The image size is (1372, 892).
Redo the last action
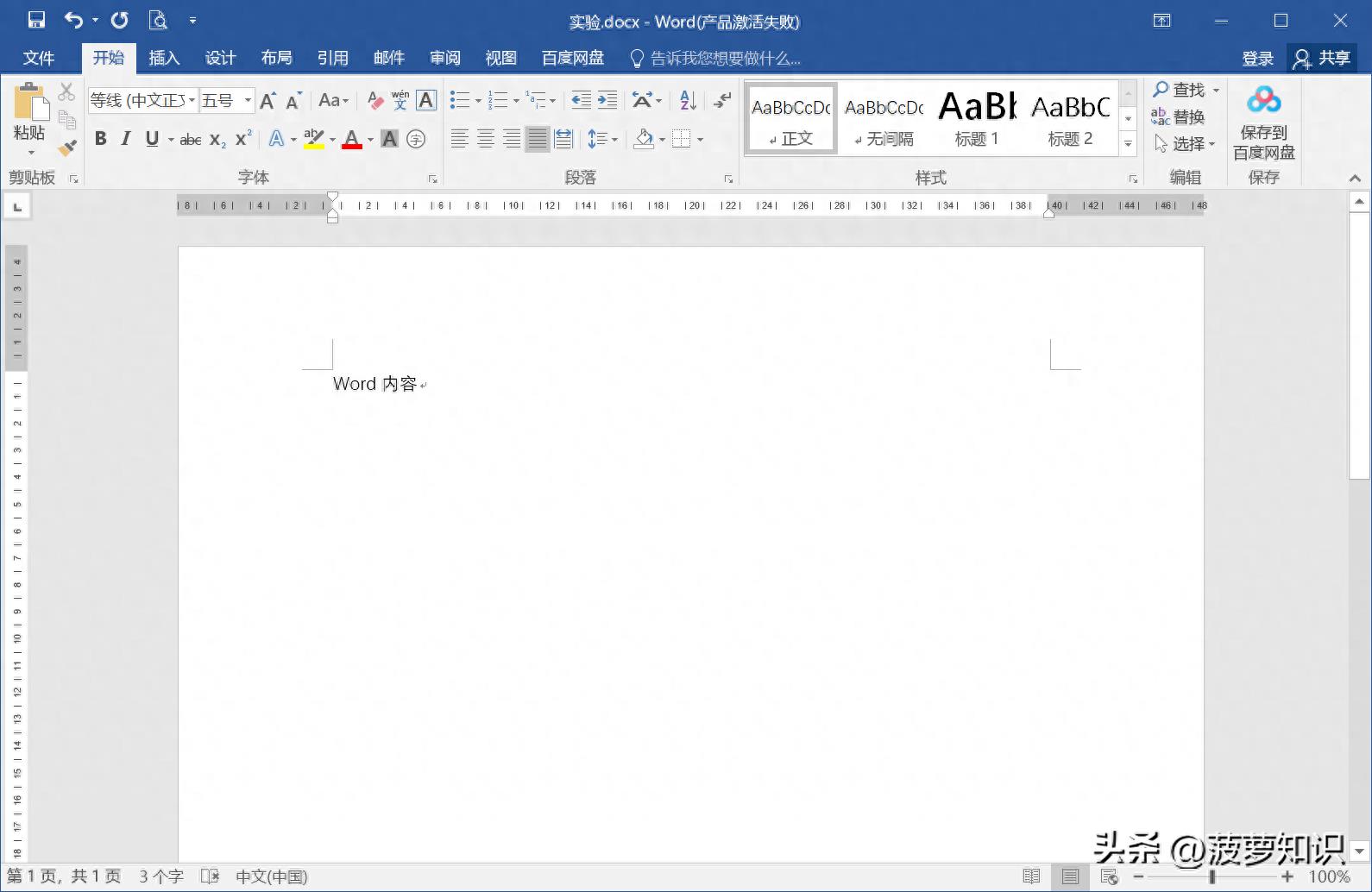coord(120,20)
